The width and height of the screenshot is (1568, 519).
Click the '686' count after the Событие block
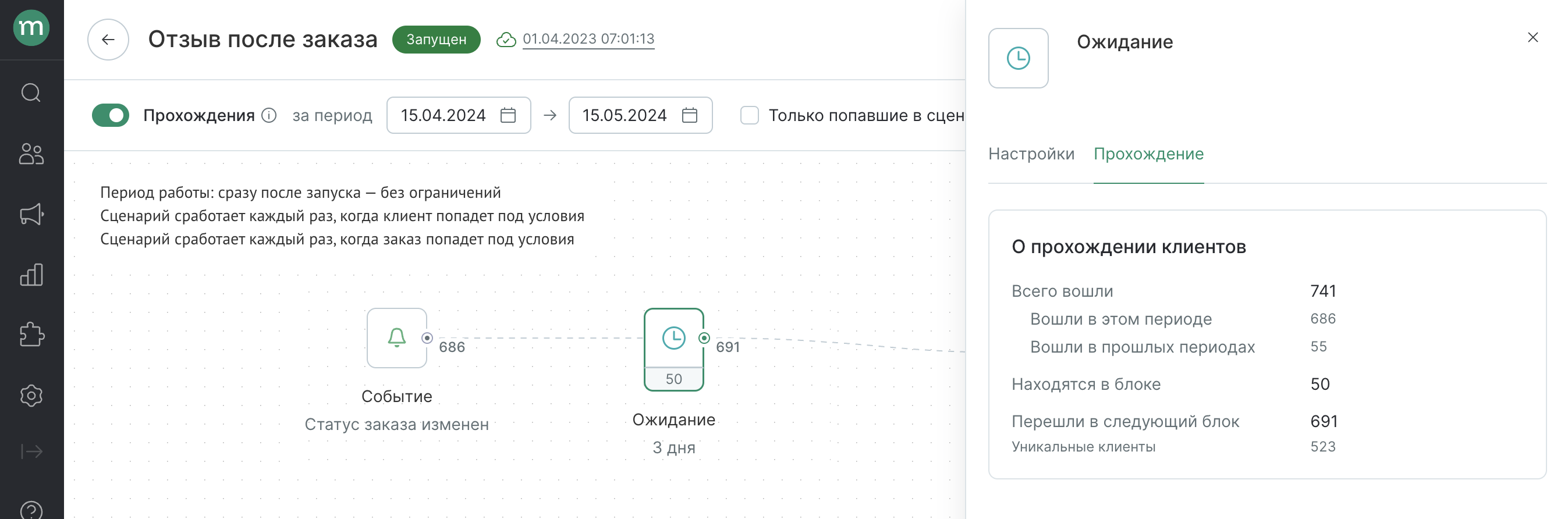pos(452,347)
